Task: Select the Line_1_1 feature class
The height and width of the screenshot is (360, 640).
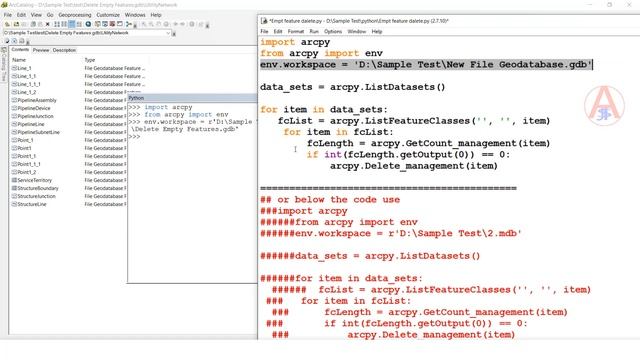Action: 24,76
